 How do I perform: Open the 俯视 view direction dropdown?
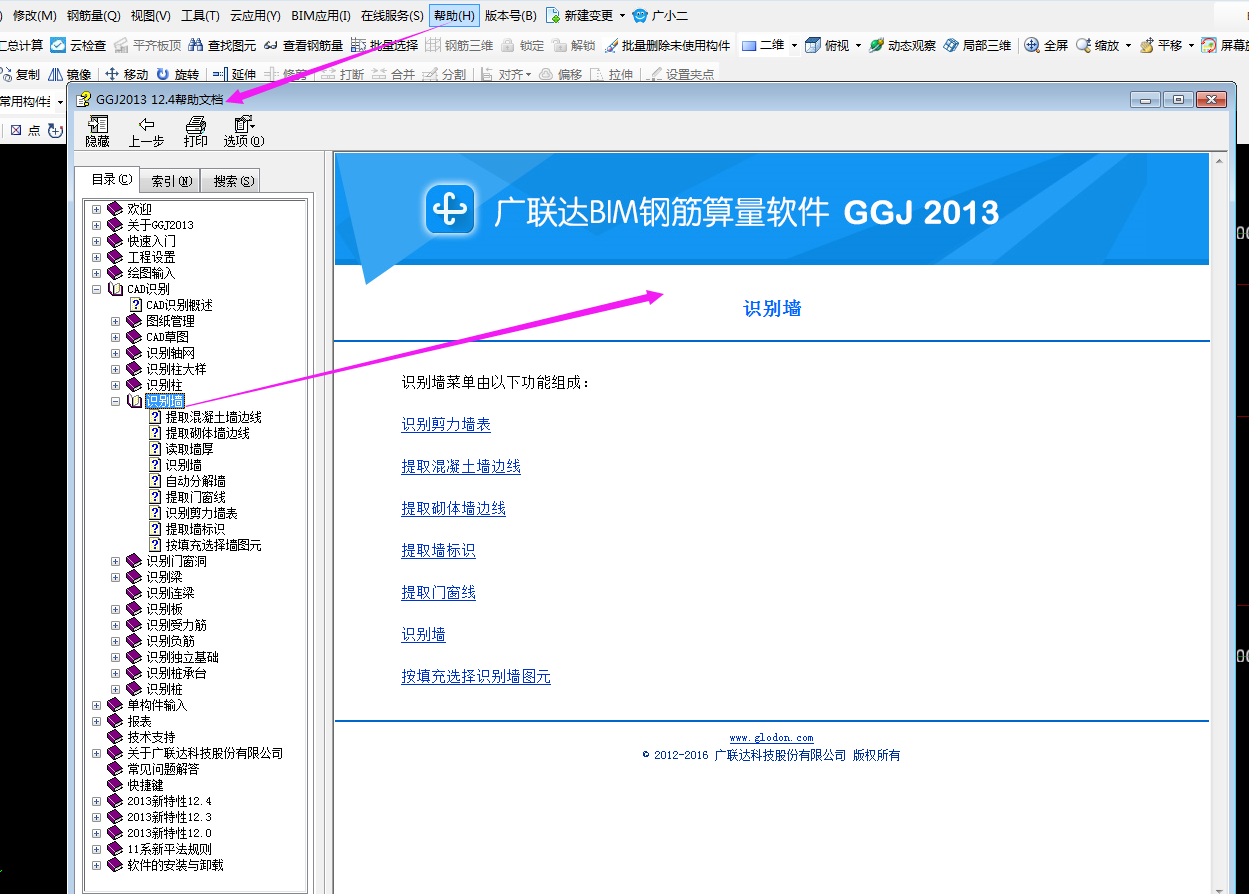(858, 45)
